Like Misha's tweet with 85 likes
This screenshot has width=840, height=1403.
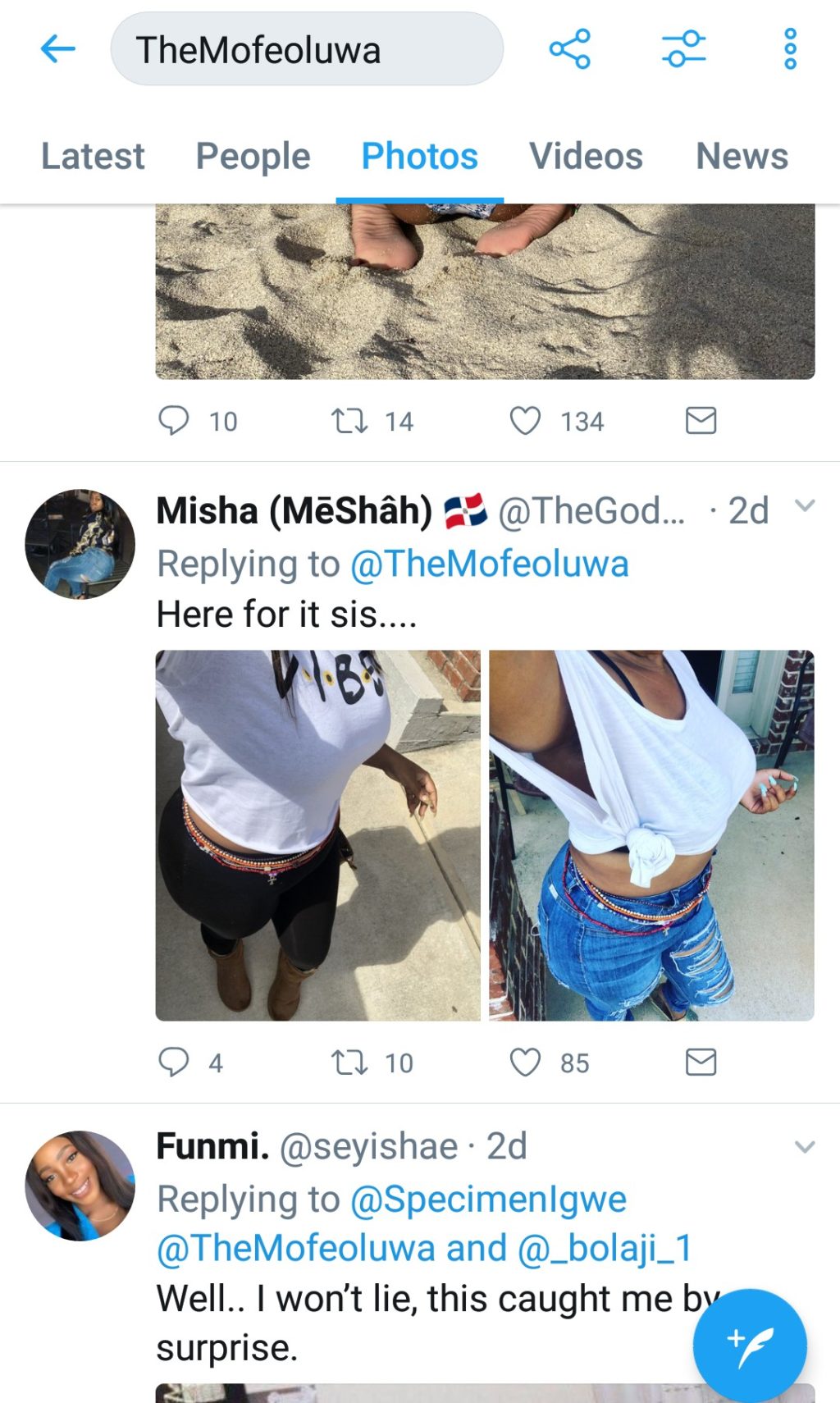pyautogui.click(x=525, y=1062)
